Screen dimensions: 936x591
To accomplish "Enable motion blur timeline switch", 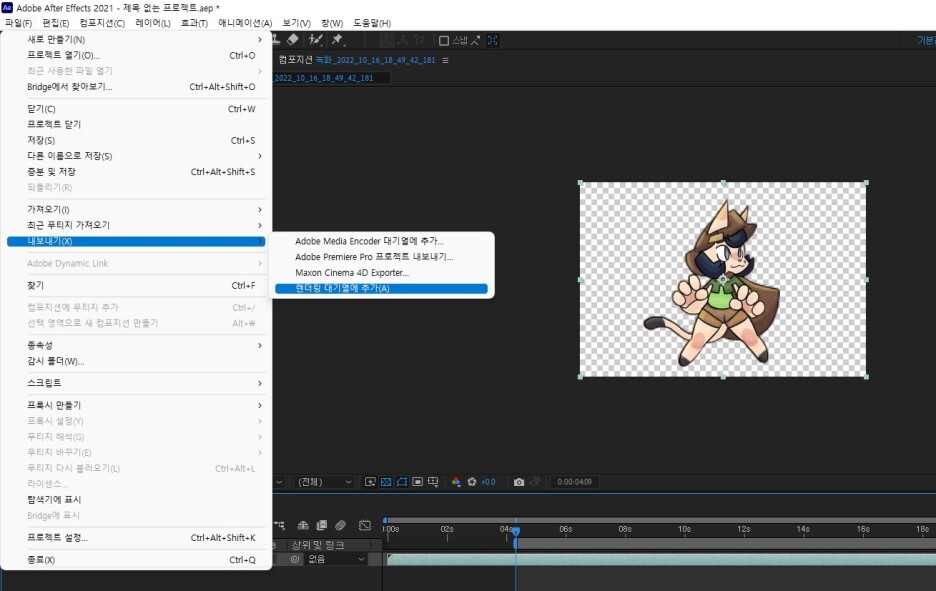I will pyautogui.click(x=340, y=525).
